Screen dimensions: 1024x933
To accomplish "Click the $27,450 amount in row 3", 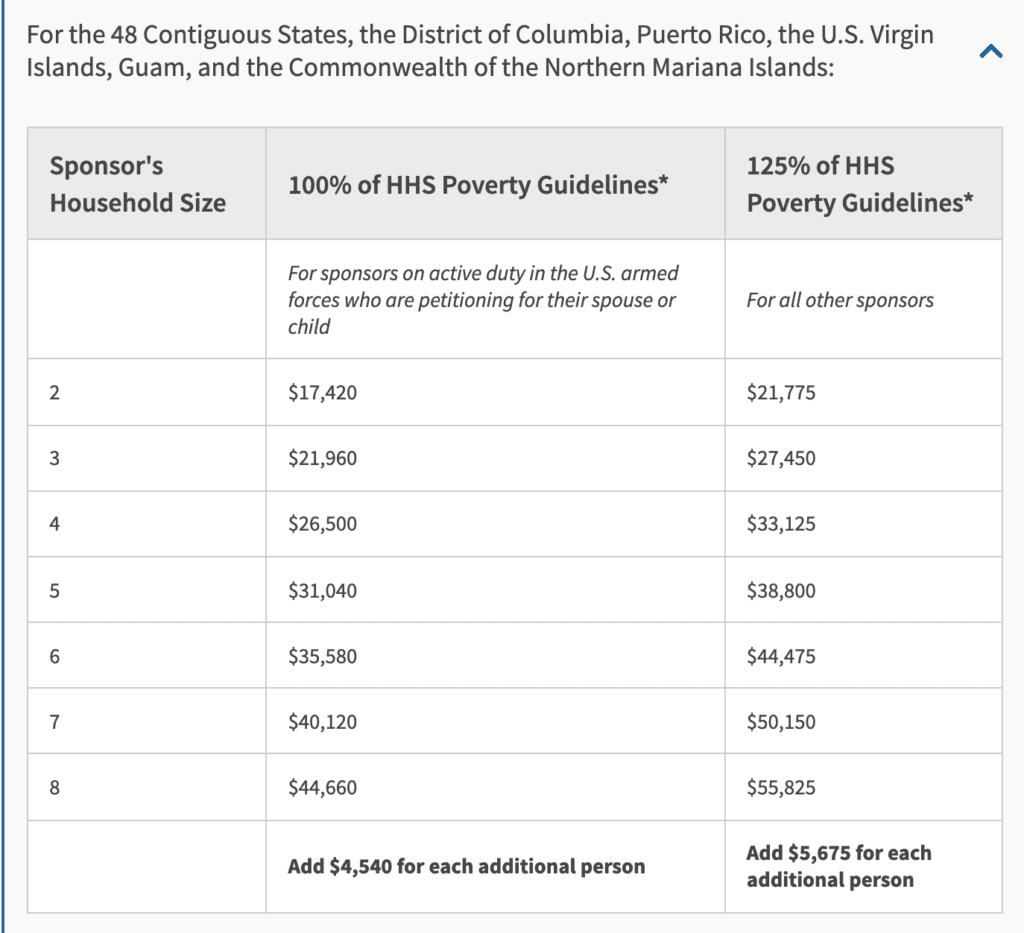I will tap(781, 458).
